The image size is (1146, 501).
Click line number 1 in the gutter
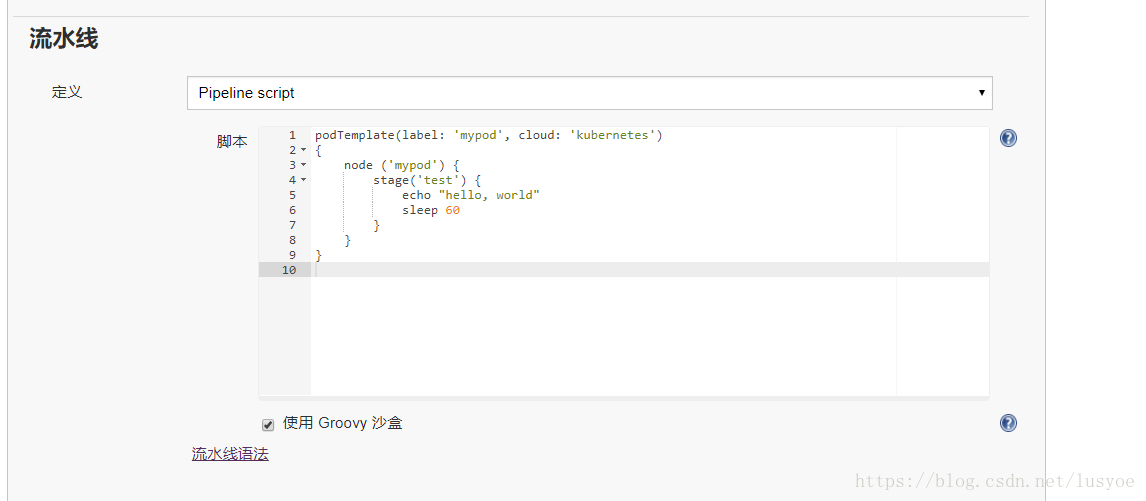[x=292, y=135]
